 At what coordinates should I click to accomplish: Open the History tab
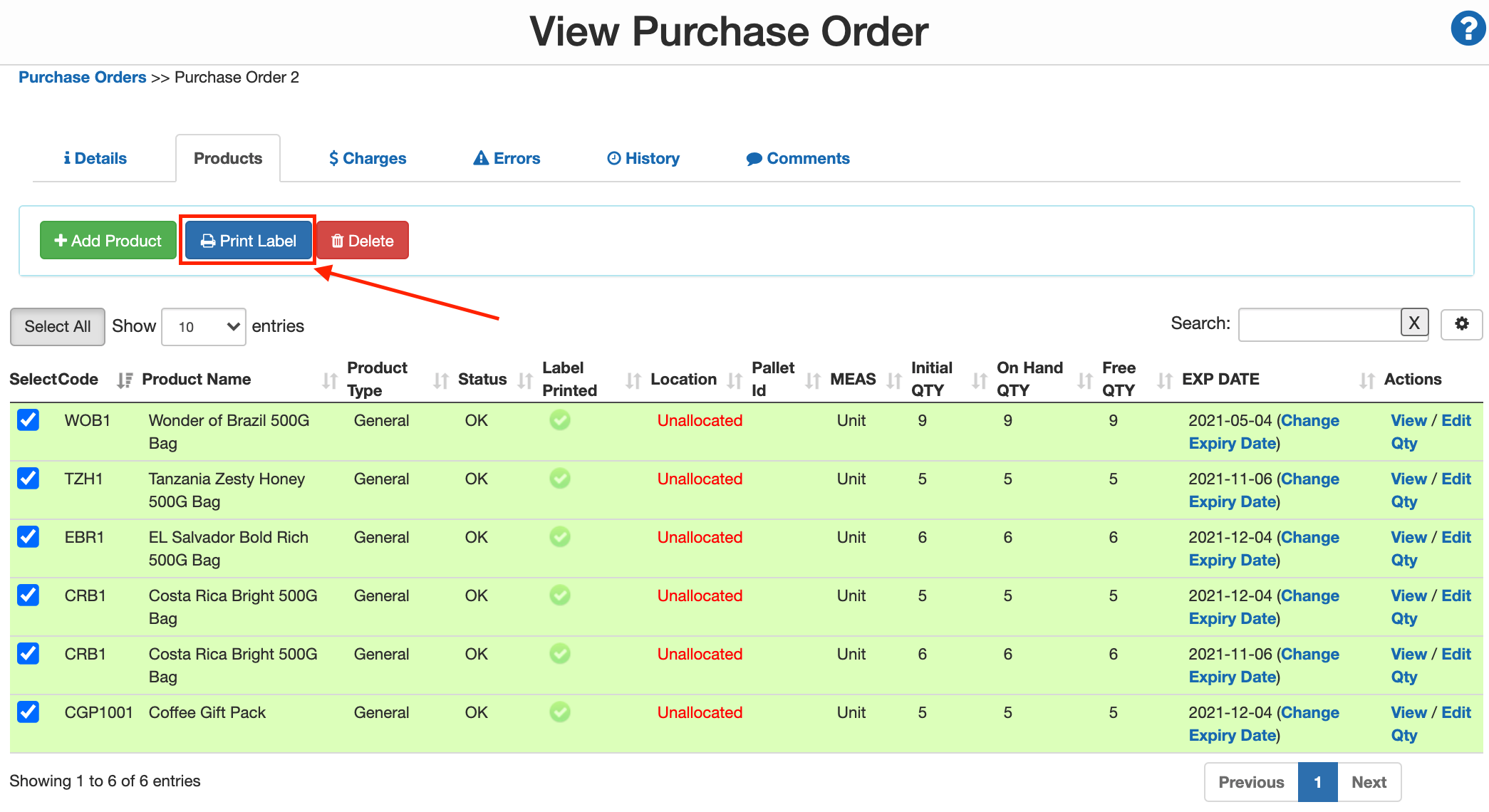tap(642, 157)
